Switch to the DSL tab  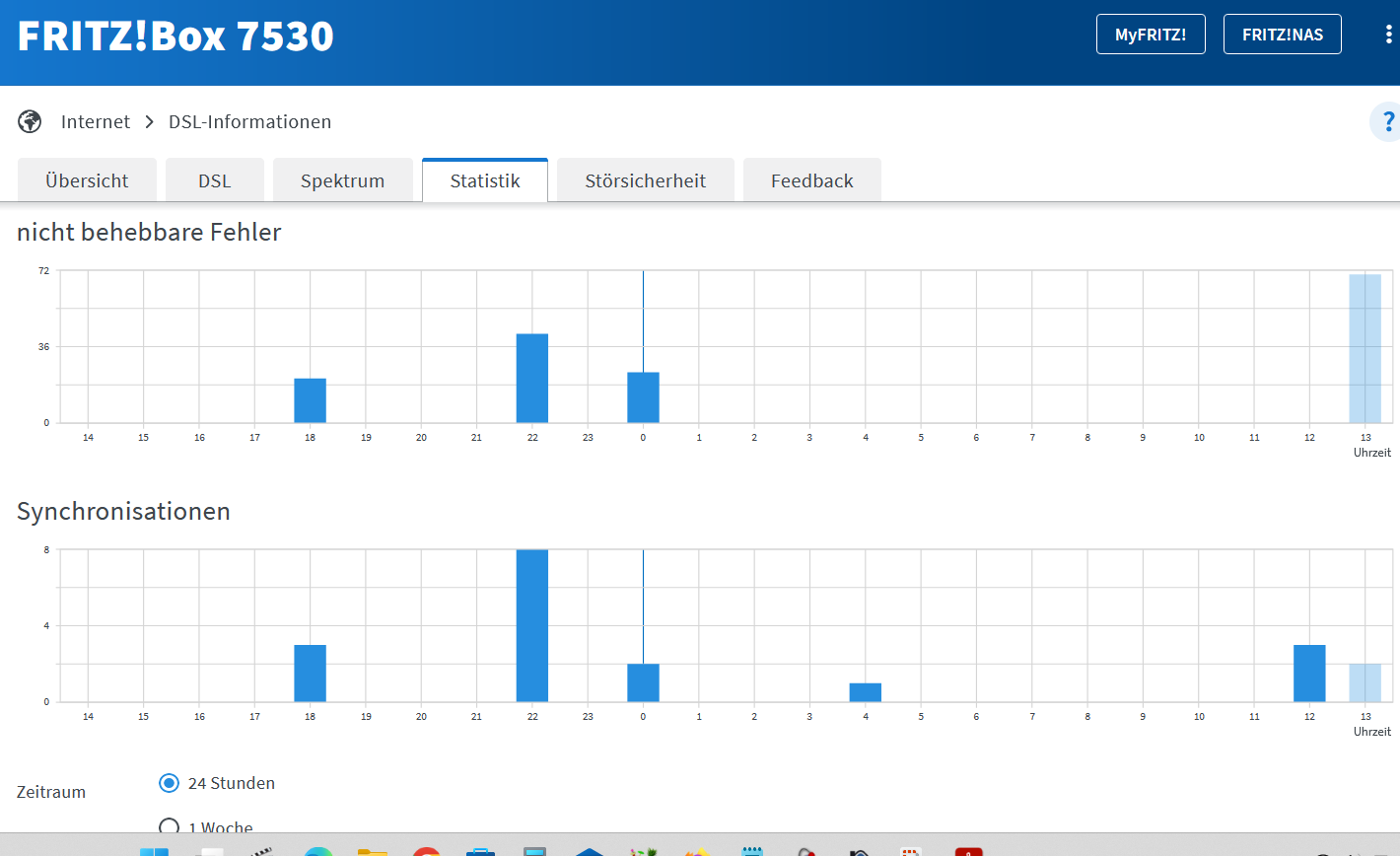pos(214,180)
